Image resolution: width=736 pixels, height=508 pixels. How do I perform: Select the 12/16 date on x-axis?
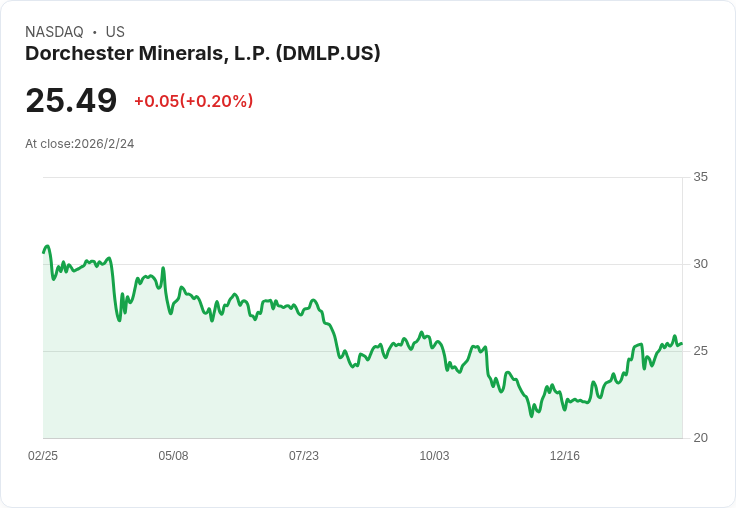tap(565, 455)
